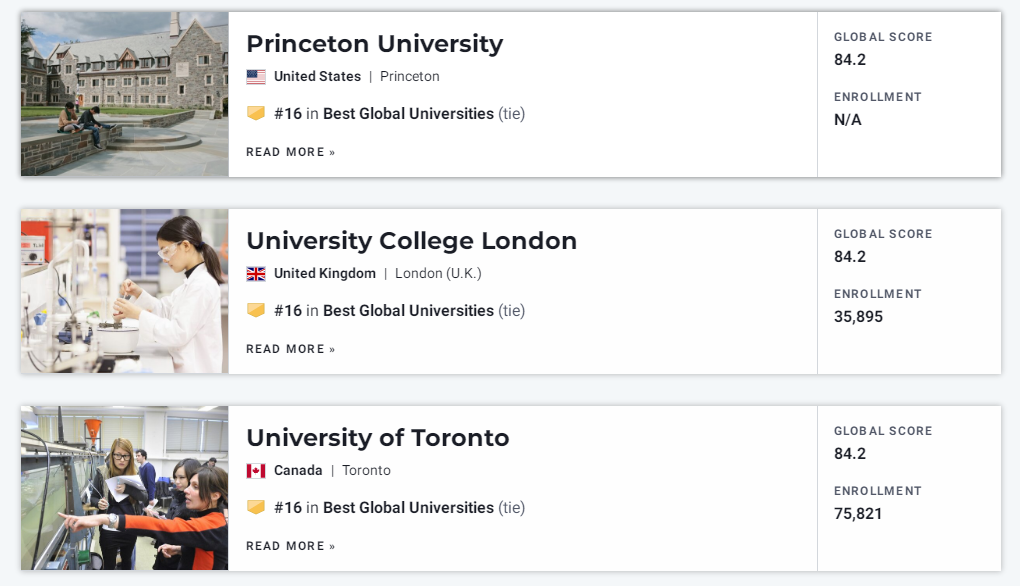Open the University of Toronto photo
This screenshot has height=586, width=1020.
point(124,488)
